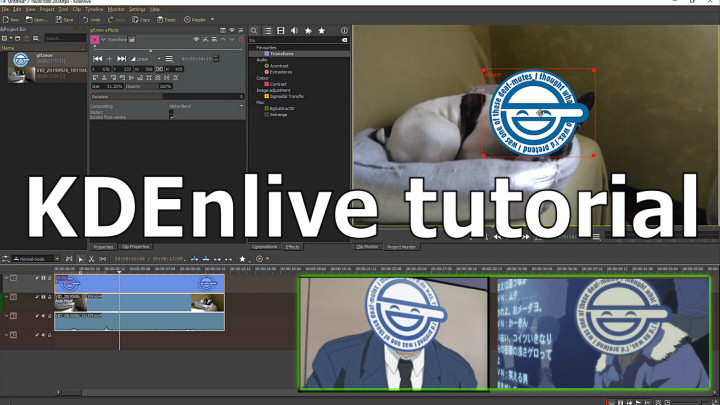The height and width of the screenshot is (405, 720).
Task: Open the Compositing Alpha blend dropdown
Action: click(x=206, y=106)
